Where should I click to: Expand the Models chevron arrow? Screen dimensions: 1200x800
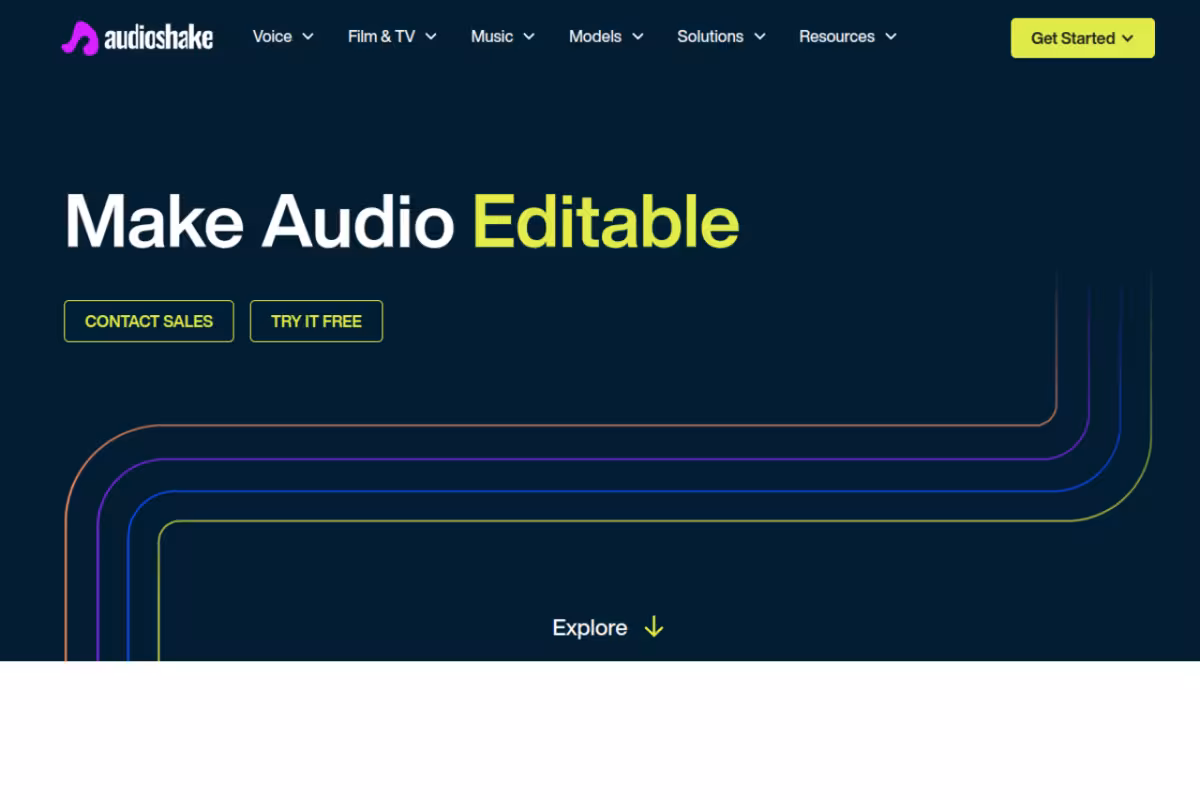tap(638, 37)
